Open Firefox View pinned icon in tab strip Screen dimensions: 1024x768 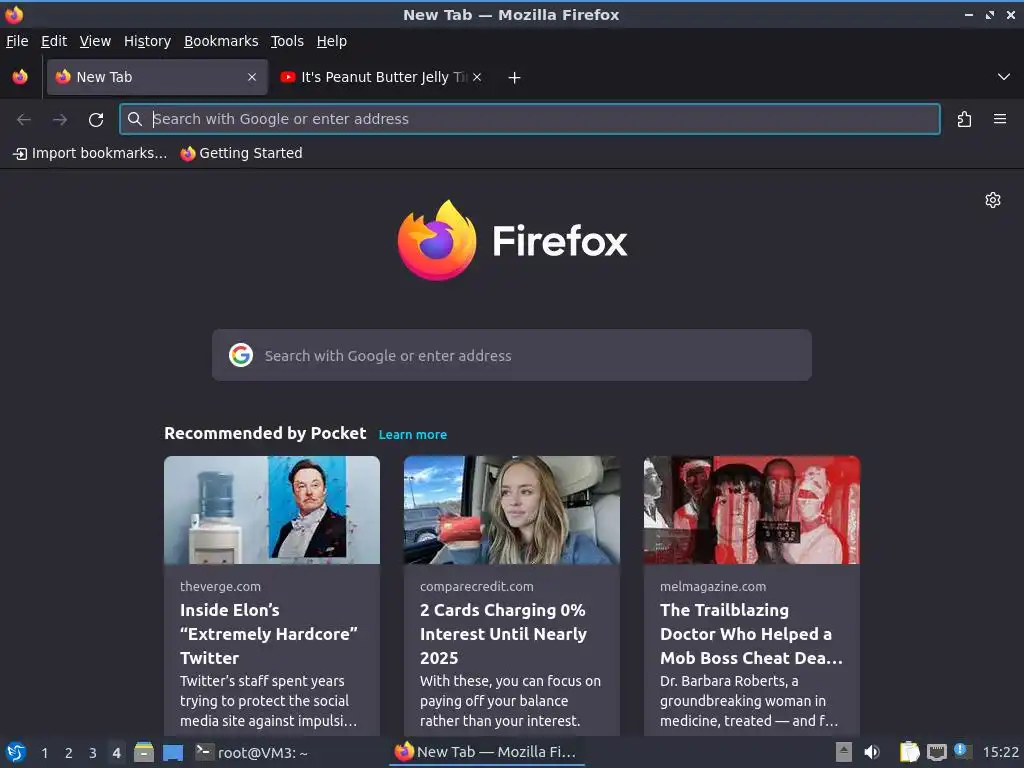20,77
